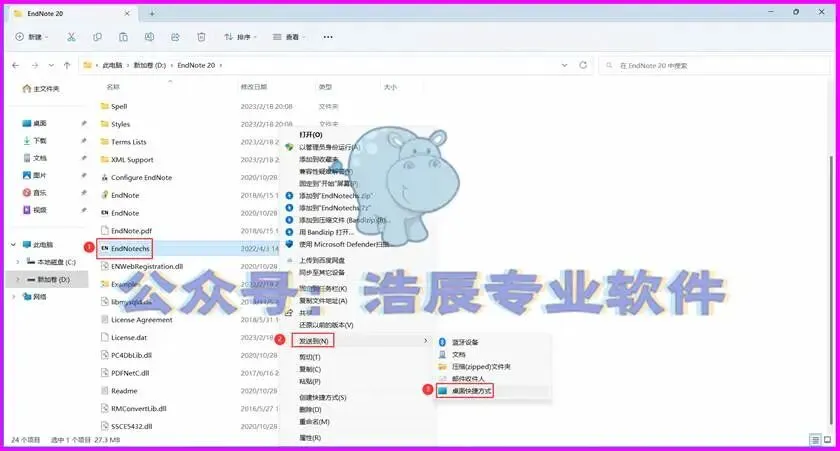Click the Share icon in the toolbar
Image resolution: width=840 pixels, height=451 pixels.
coord(175,37)
